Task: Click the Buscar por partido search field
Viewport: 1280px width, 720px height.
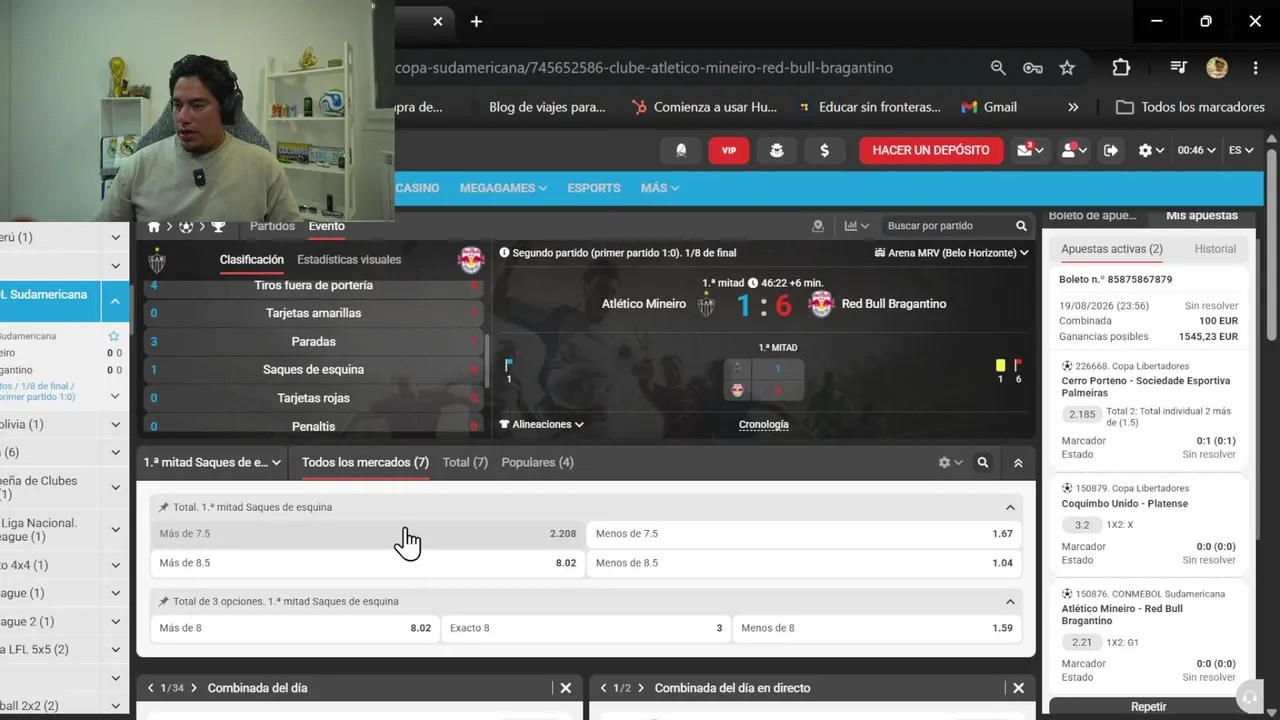Action: point(947,226)
